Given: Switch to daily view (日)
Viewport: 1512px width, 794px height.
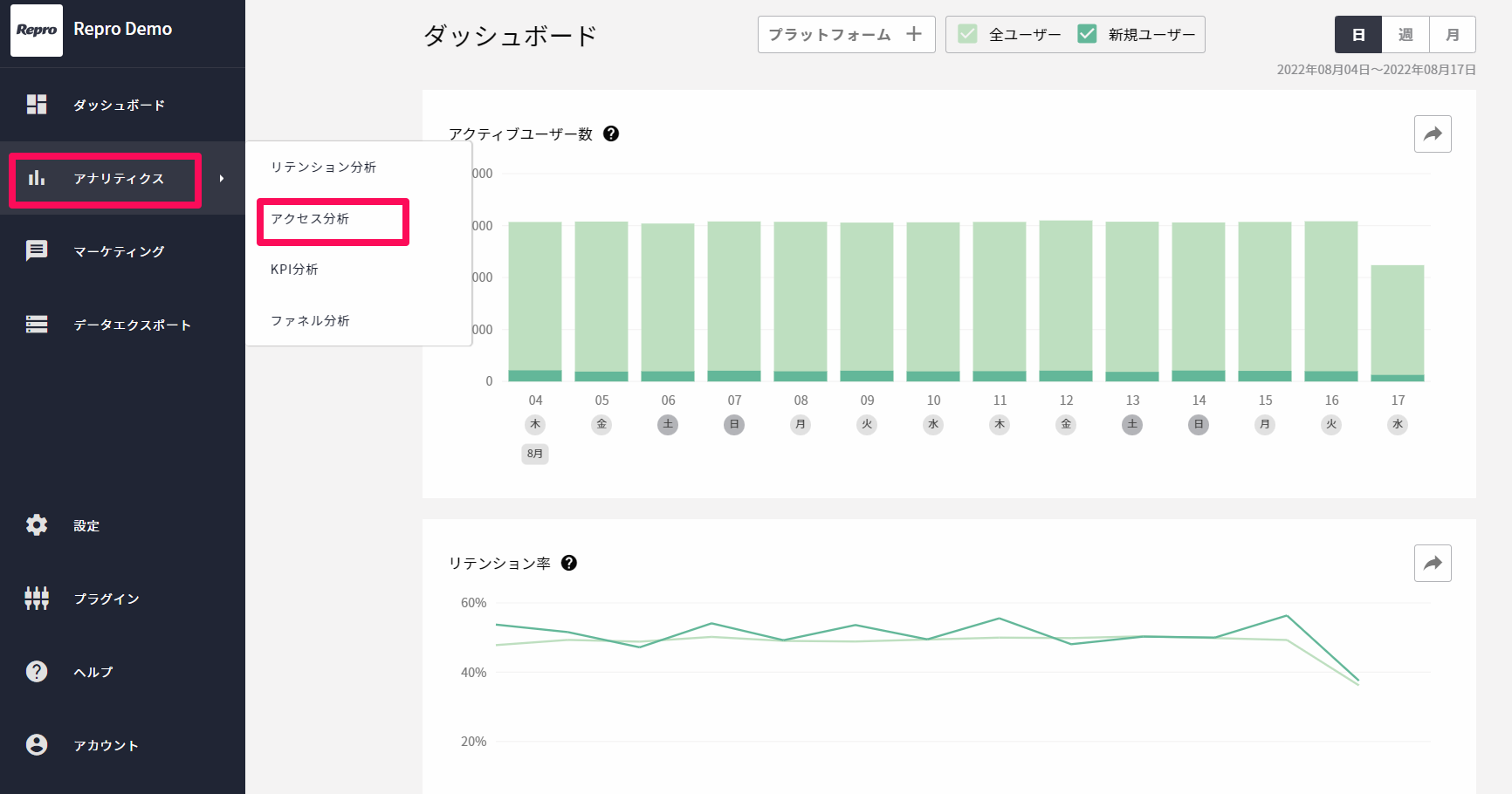Looking at the screenshot, I should click(1358, 35).
